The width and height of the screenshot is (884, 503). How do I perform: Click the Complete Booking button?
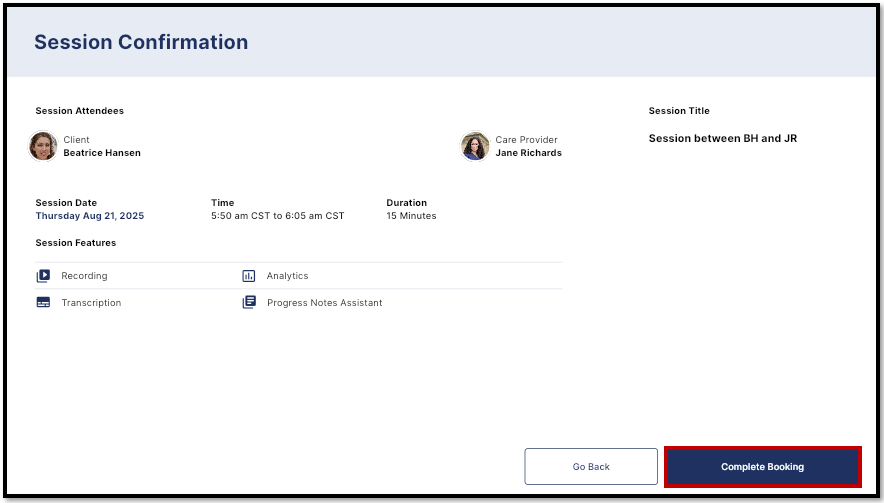tap(763, 466)
